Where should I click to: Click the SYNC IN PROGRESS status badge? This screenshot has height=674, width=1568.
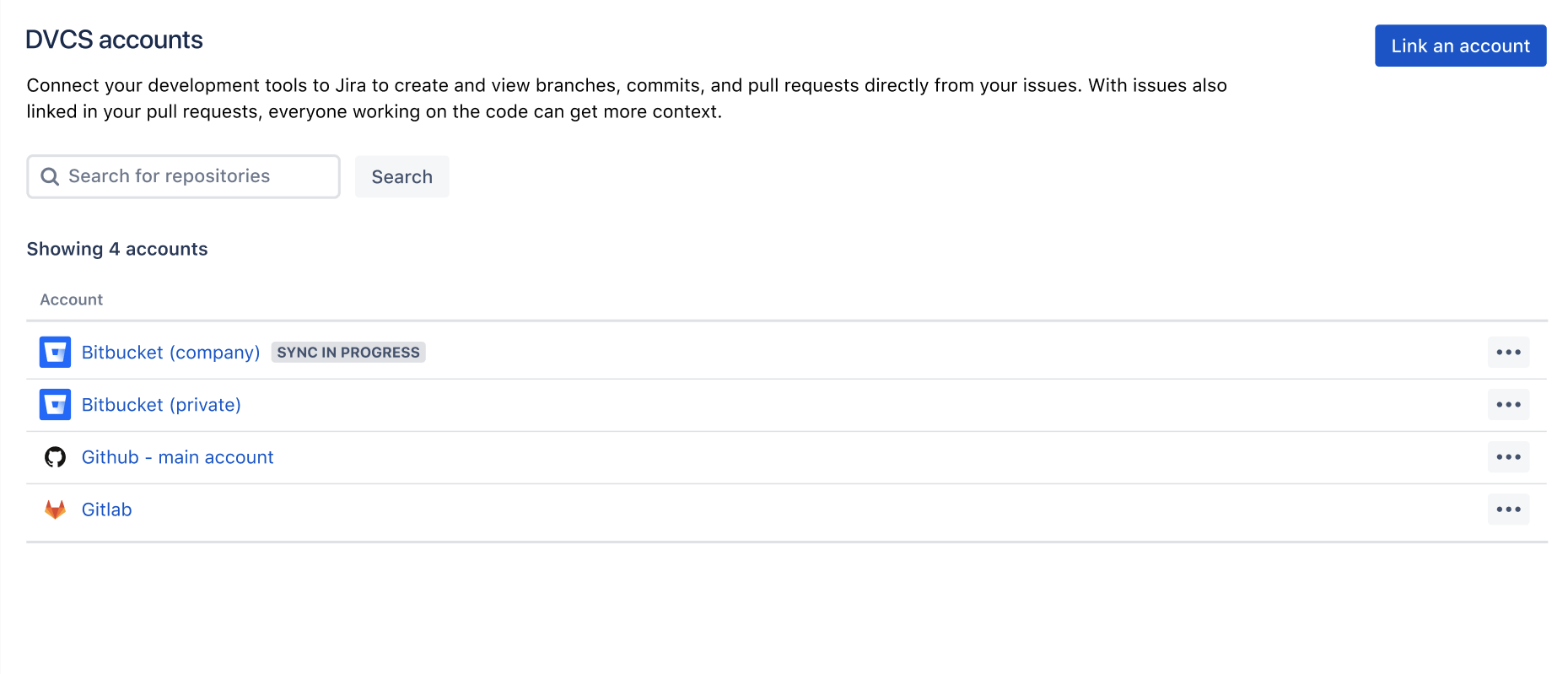[348, 352]
